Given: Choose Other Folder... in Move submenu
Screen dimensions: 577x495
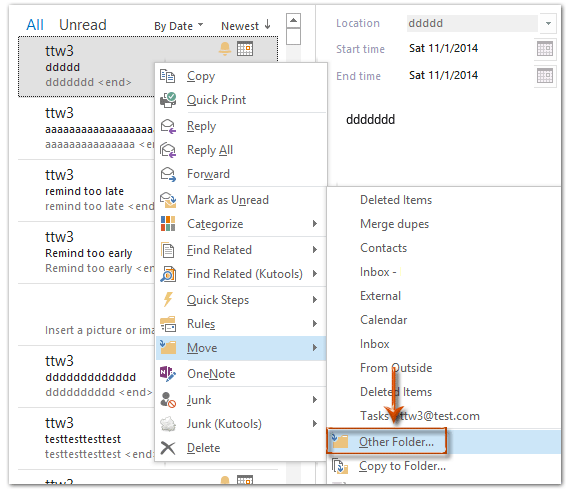Looking at the screenshot, I should click(445, 442).
